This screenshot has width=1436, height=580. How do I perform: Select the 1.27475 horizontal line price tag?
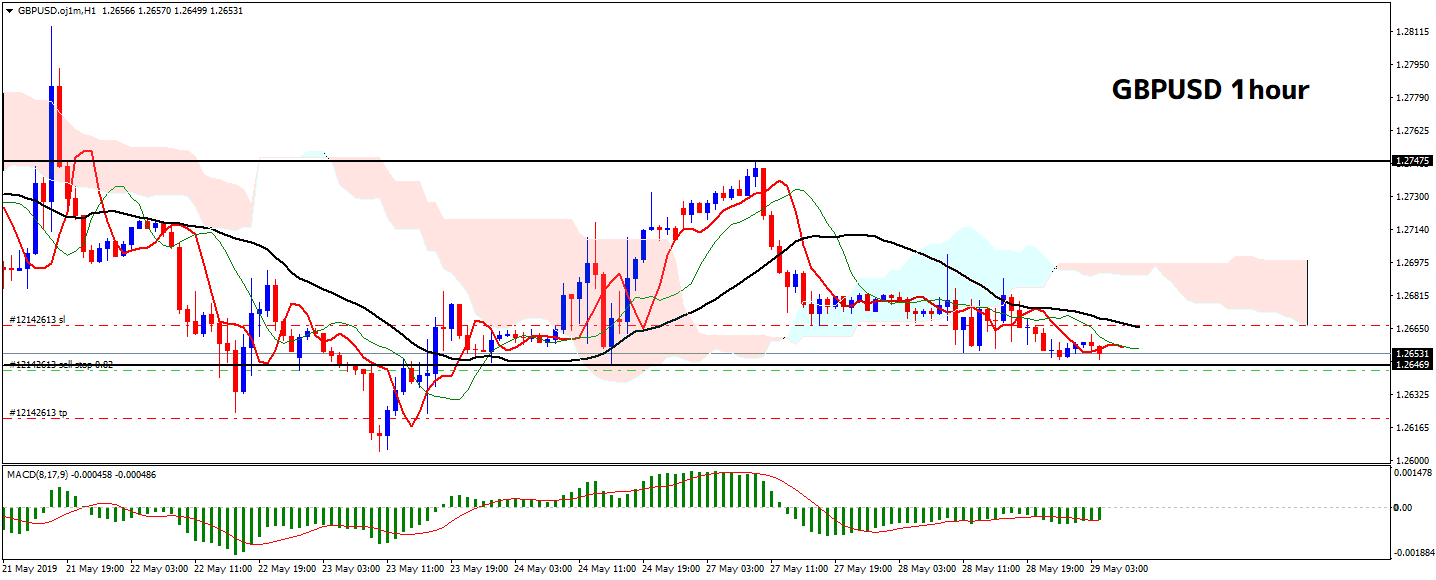point(1412,160)
